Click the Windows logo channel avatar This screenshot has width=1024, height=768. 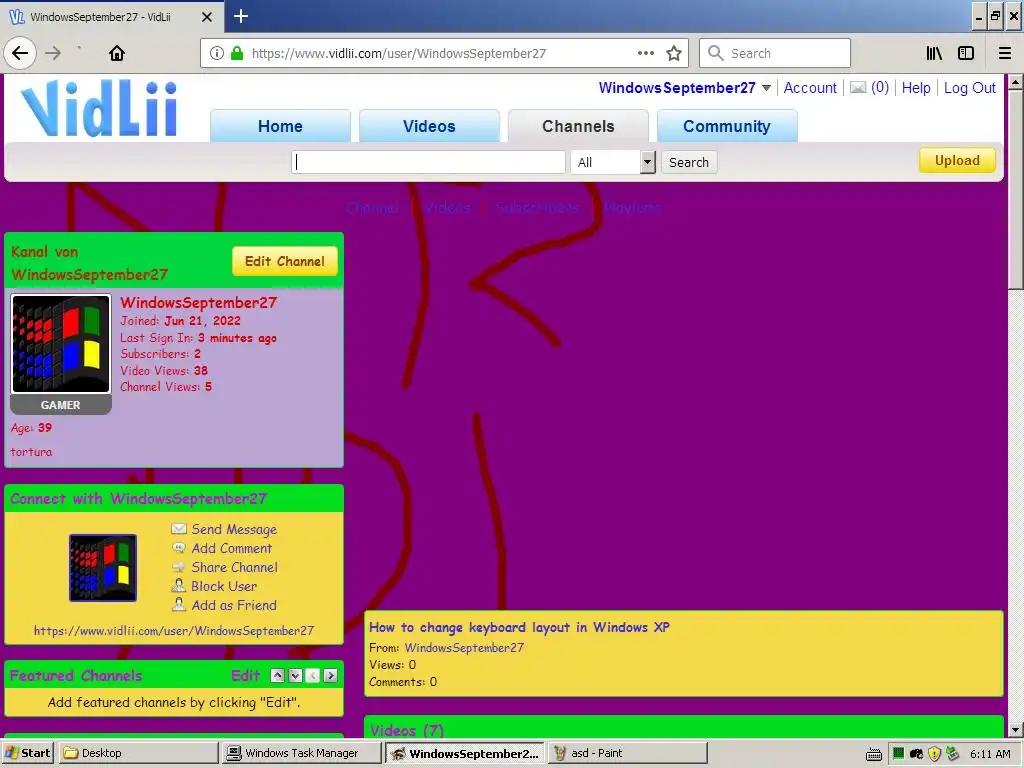pos(61,344)
